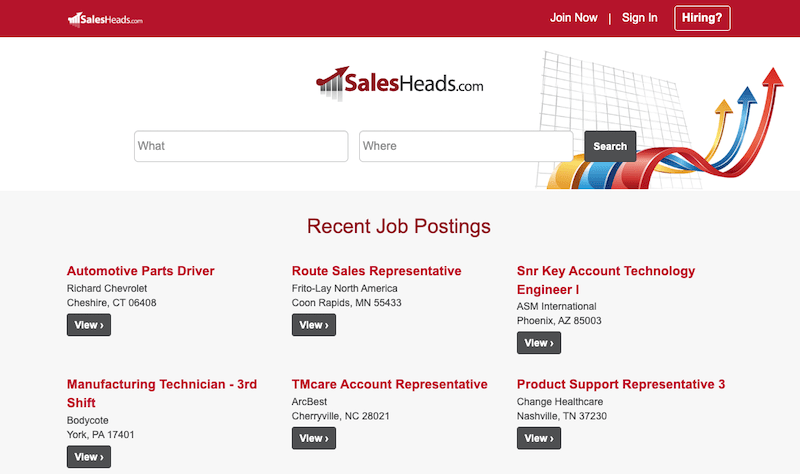Select the text Richard Chevrolet
Screen dimensions: 800x474
[107, 288]
